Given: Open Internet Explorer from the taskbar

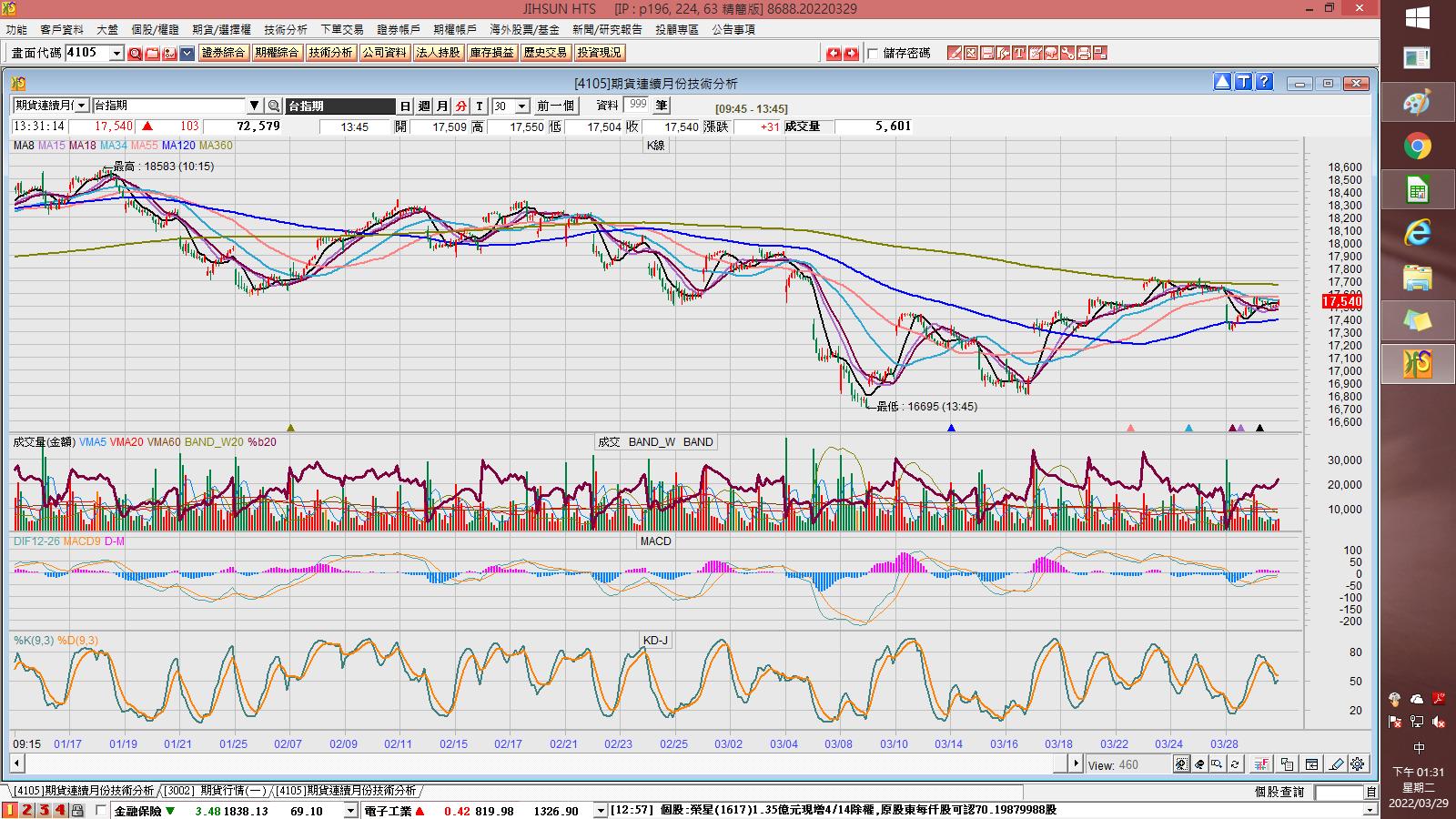Looking at the screenshot, I should click(1418, 233).
